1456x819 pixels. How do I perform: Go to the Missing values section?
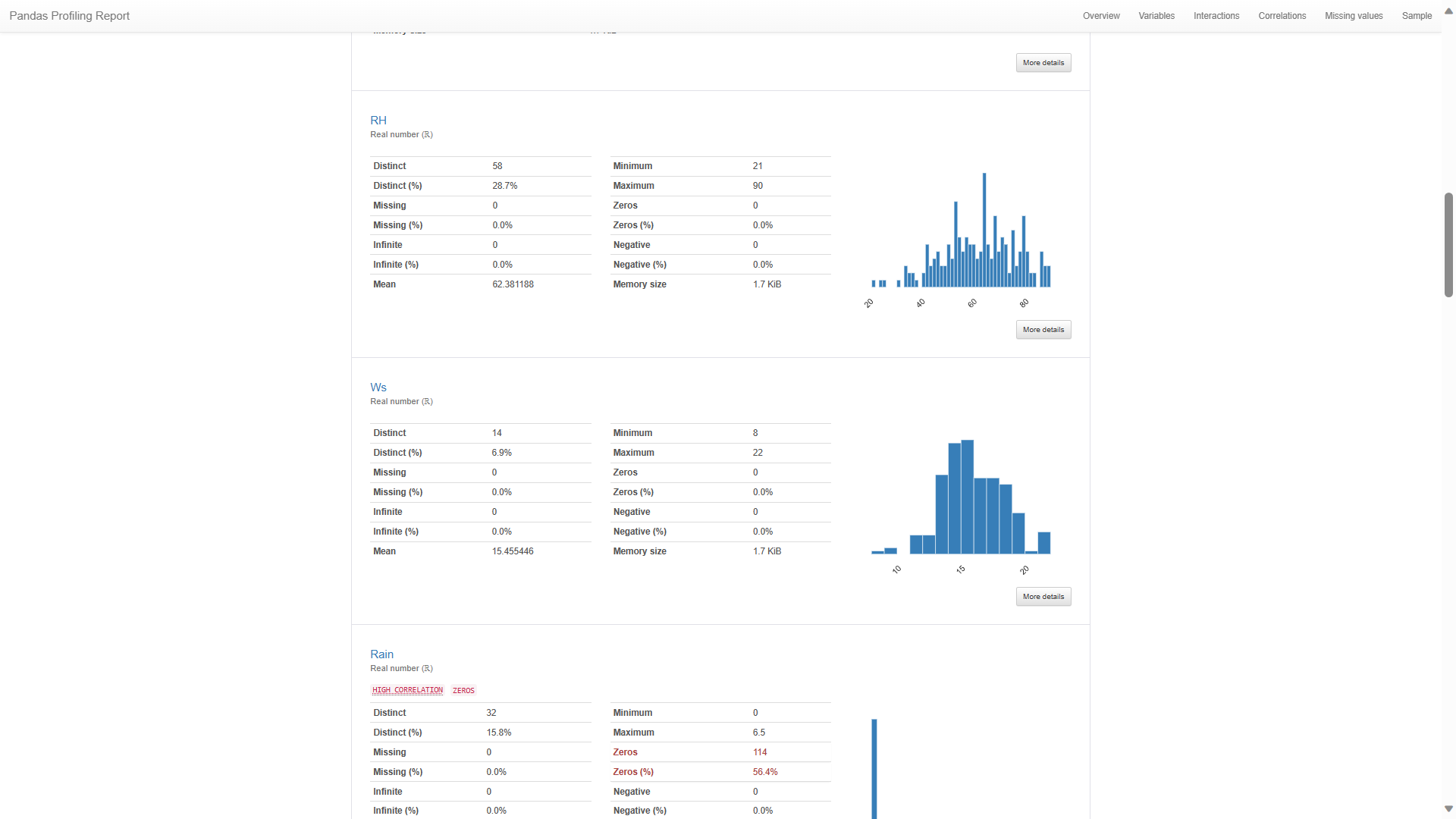[x=1354, y=15]
